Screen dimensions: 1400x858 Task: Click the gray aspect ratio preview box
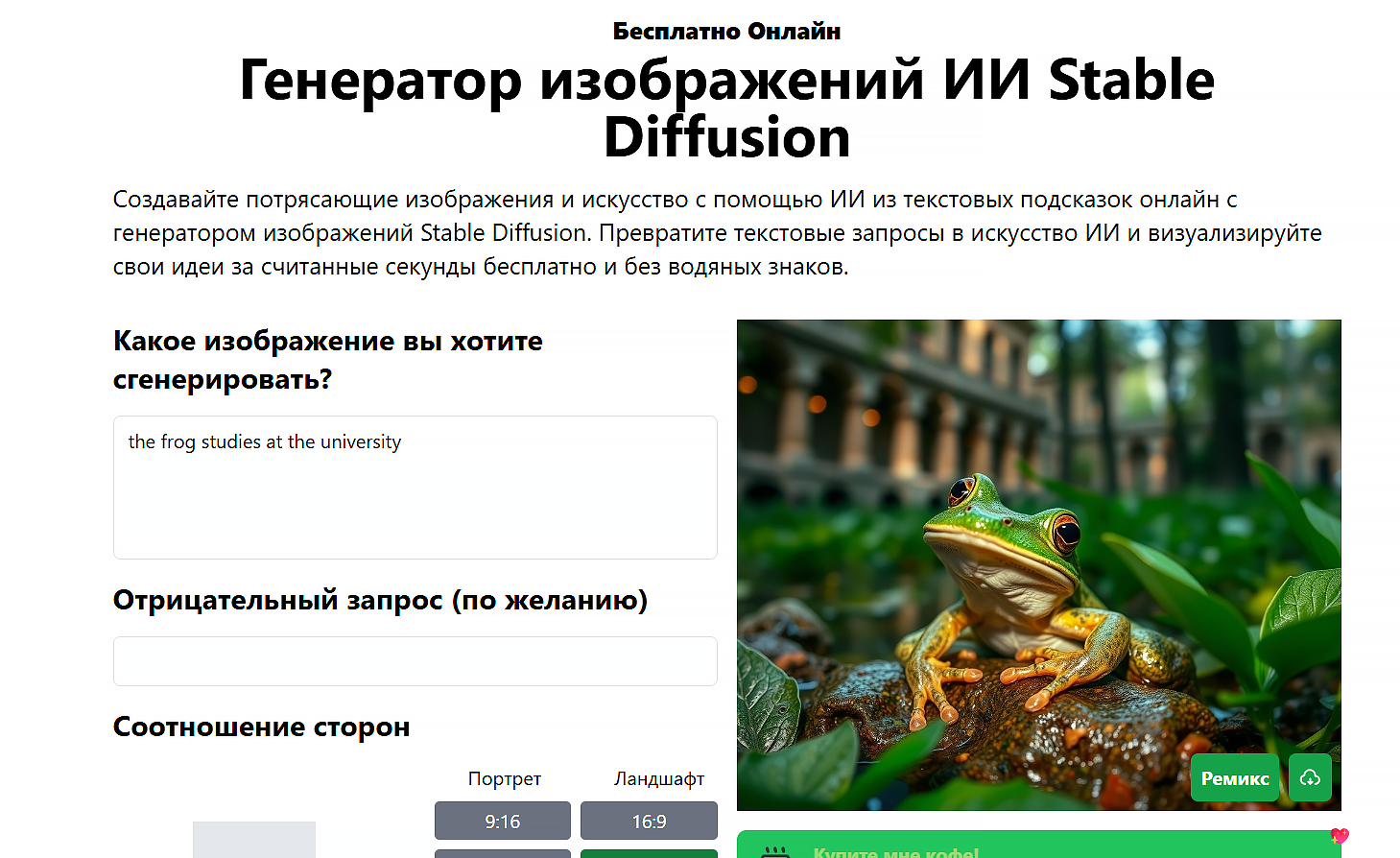254,840
